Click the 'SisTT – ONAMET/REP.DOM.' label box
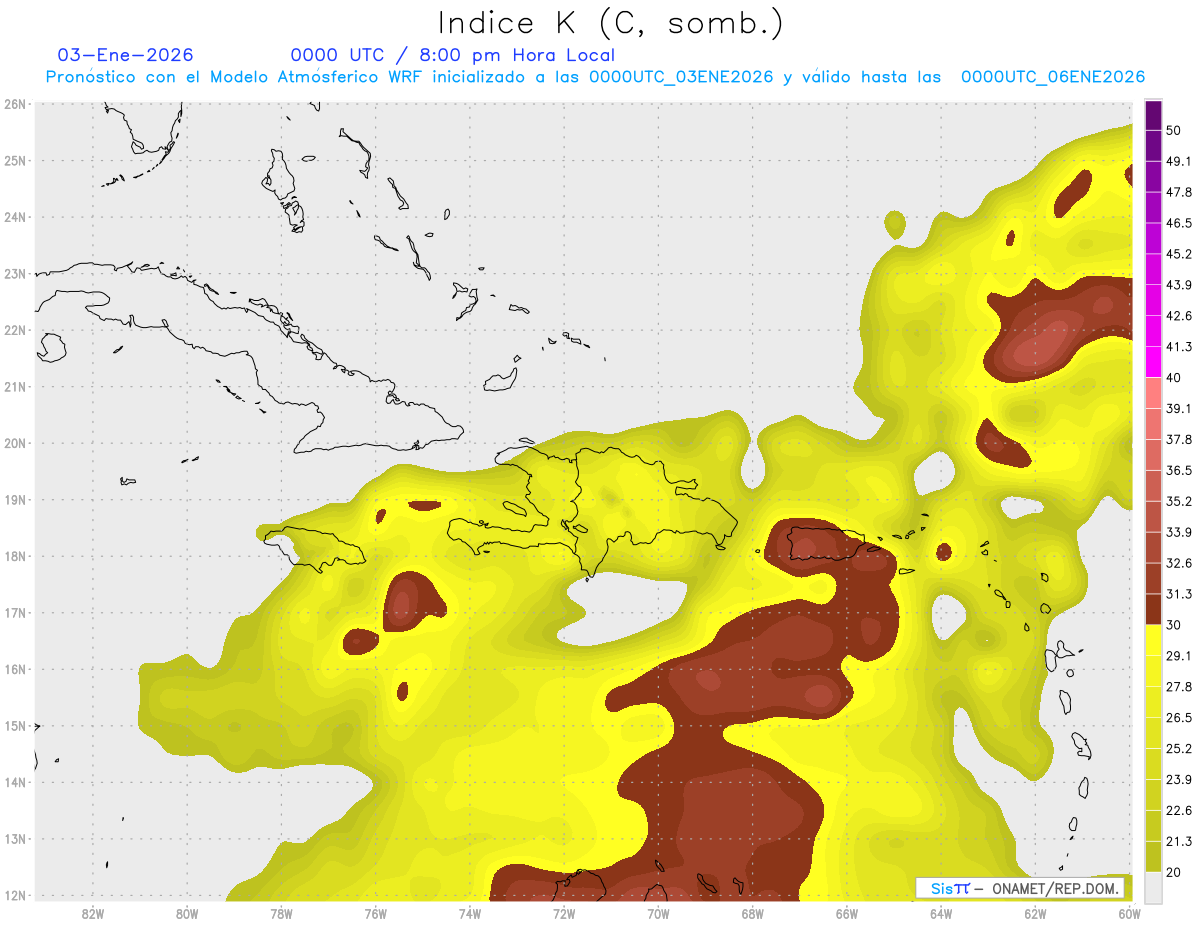Image resolution: width=1200 pixels, height=927 pixels. point(1019,888)
